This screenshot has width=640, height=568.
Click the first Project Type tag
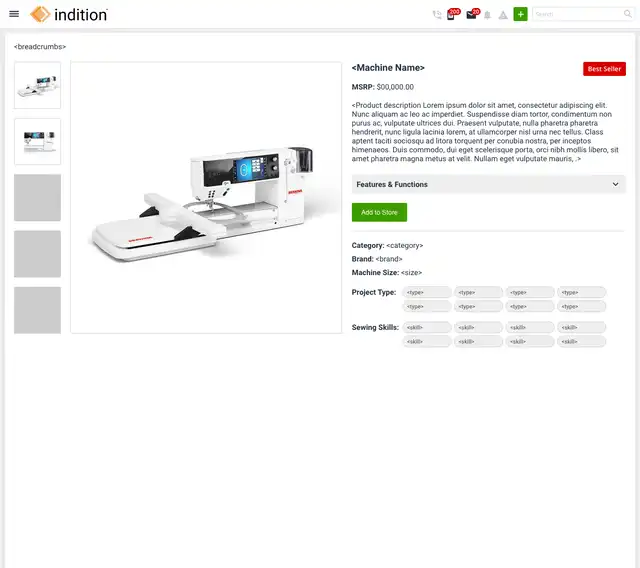click(x=427, y=292)
